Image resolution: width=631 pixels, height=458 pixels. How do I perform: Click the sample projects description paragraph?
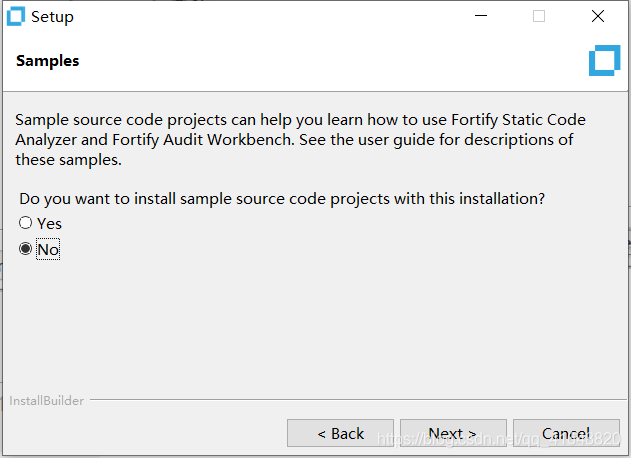[300, 139]
